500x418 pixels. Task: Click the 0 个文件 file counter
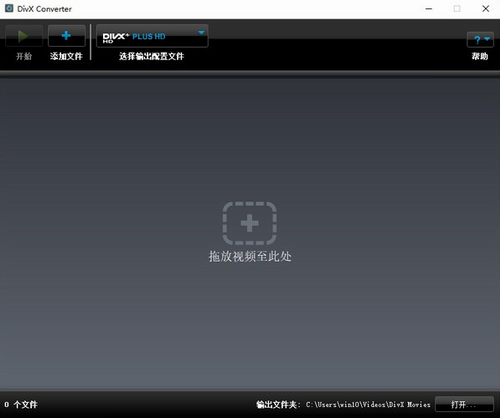[x=21, y=405]
